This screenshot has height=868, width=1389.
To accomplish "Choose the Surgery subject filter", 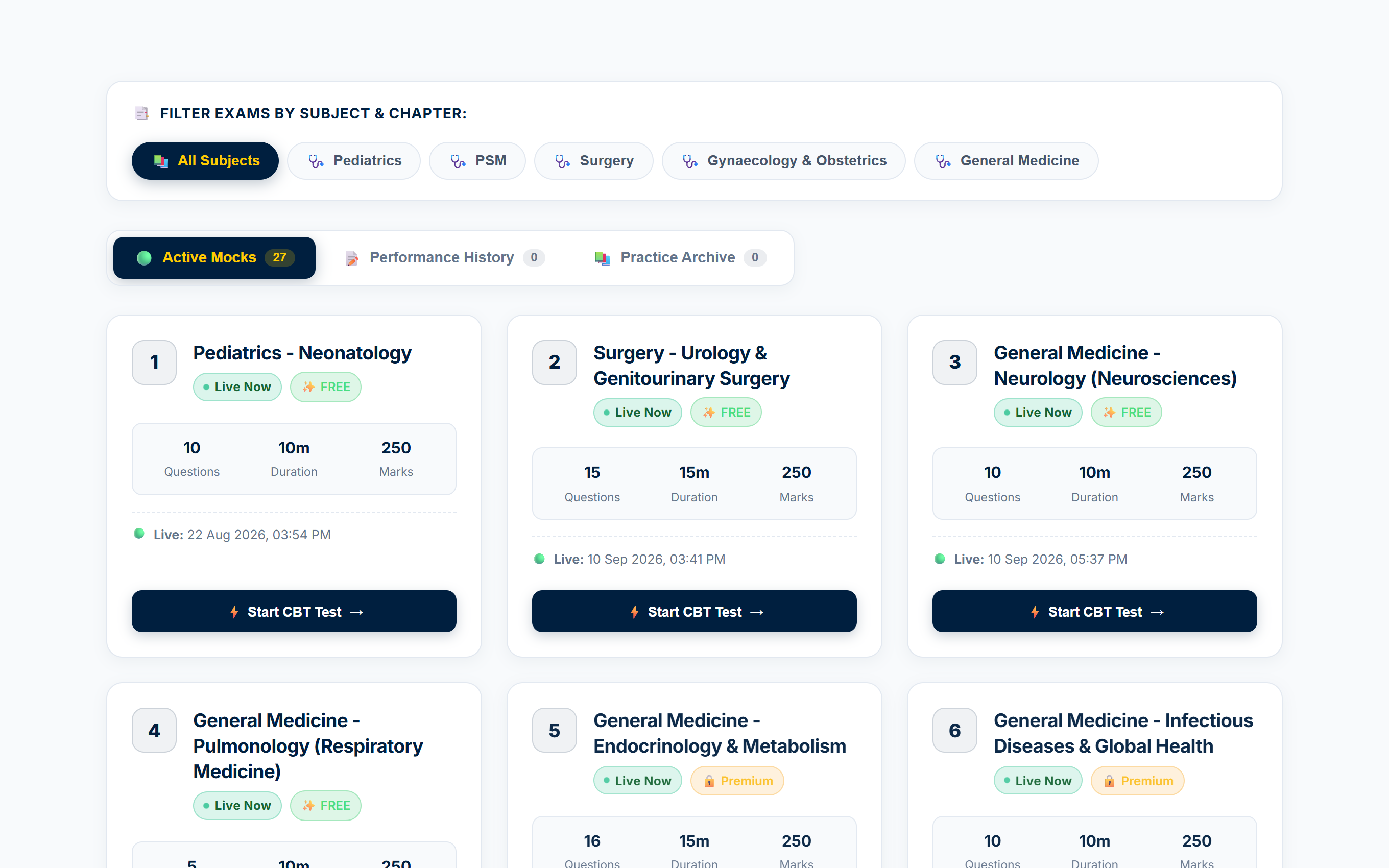I will click(593, 161).
